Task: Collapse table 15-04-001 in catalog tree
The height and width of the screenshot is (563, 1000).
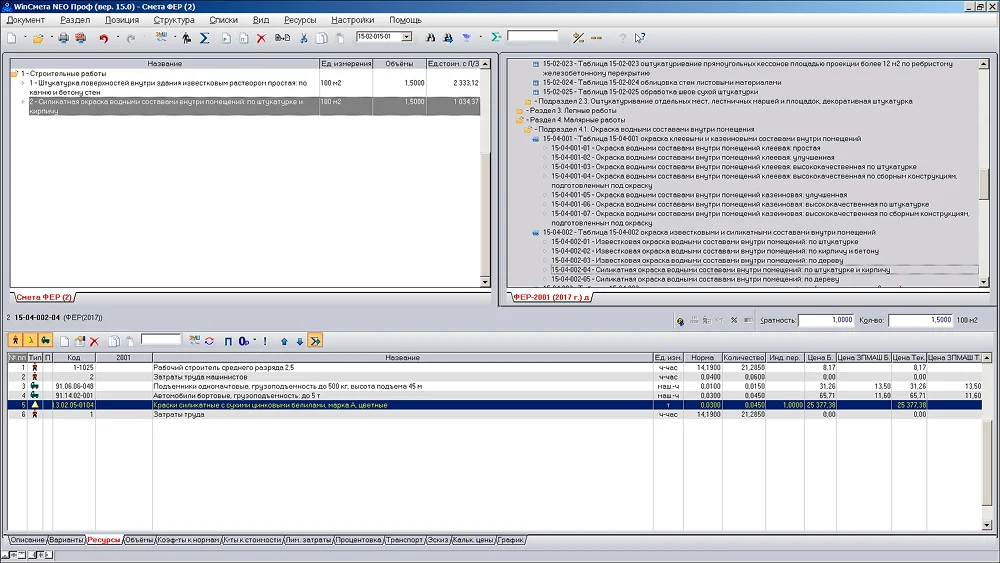Action: tap(536, 139)
